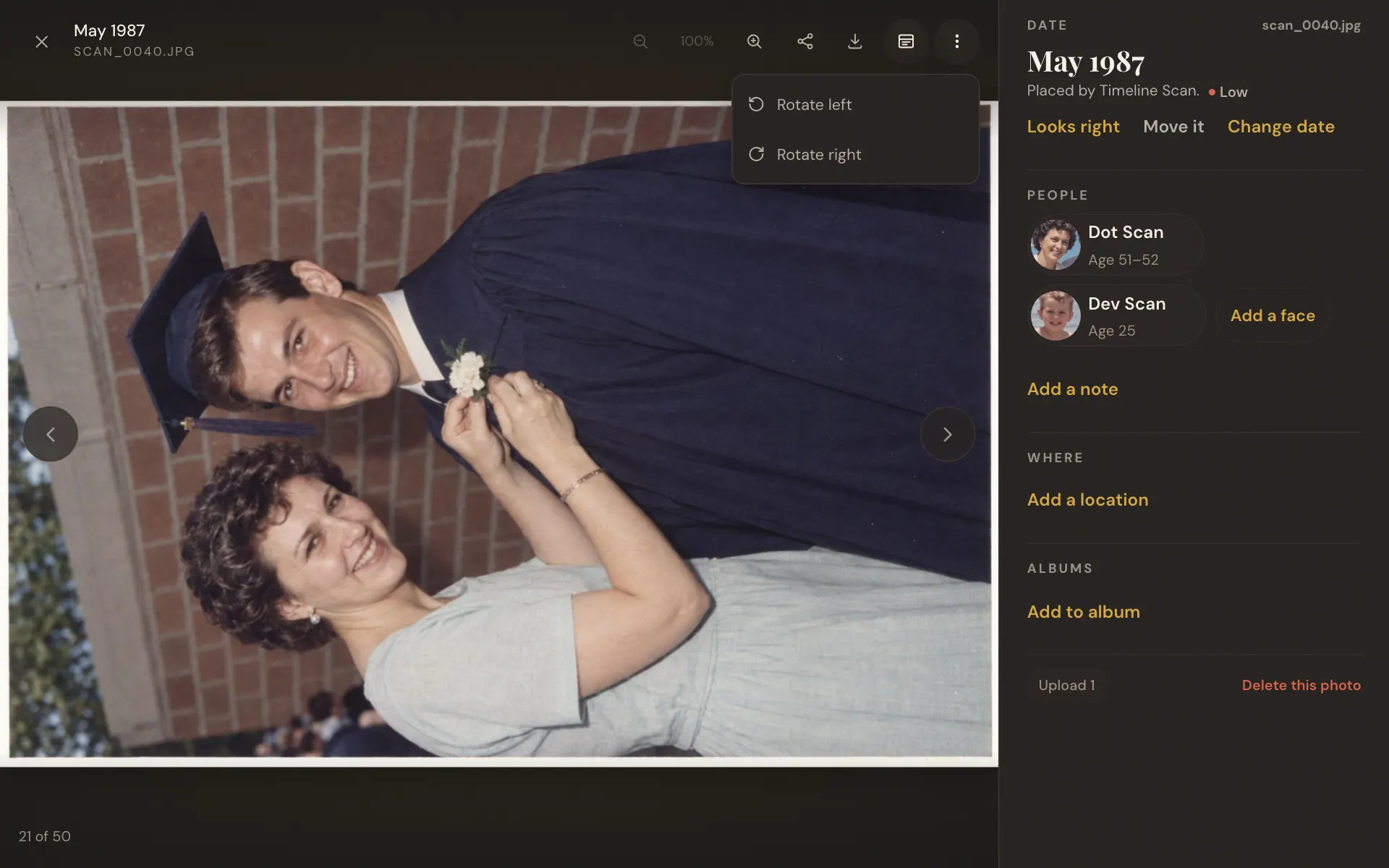Click the May 1987 heading in sidebar
Viewport: 1389px width, 868px height.
click(x=1085, y=62)
